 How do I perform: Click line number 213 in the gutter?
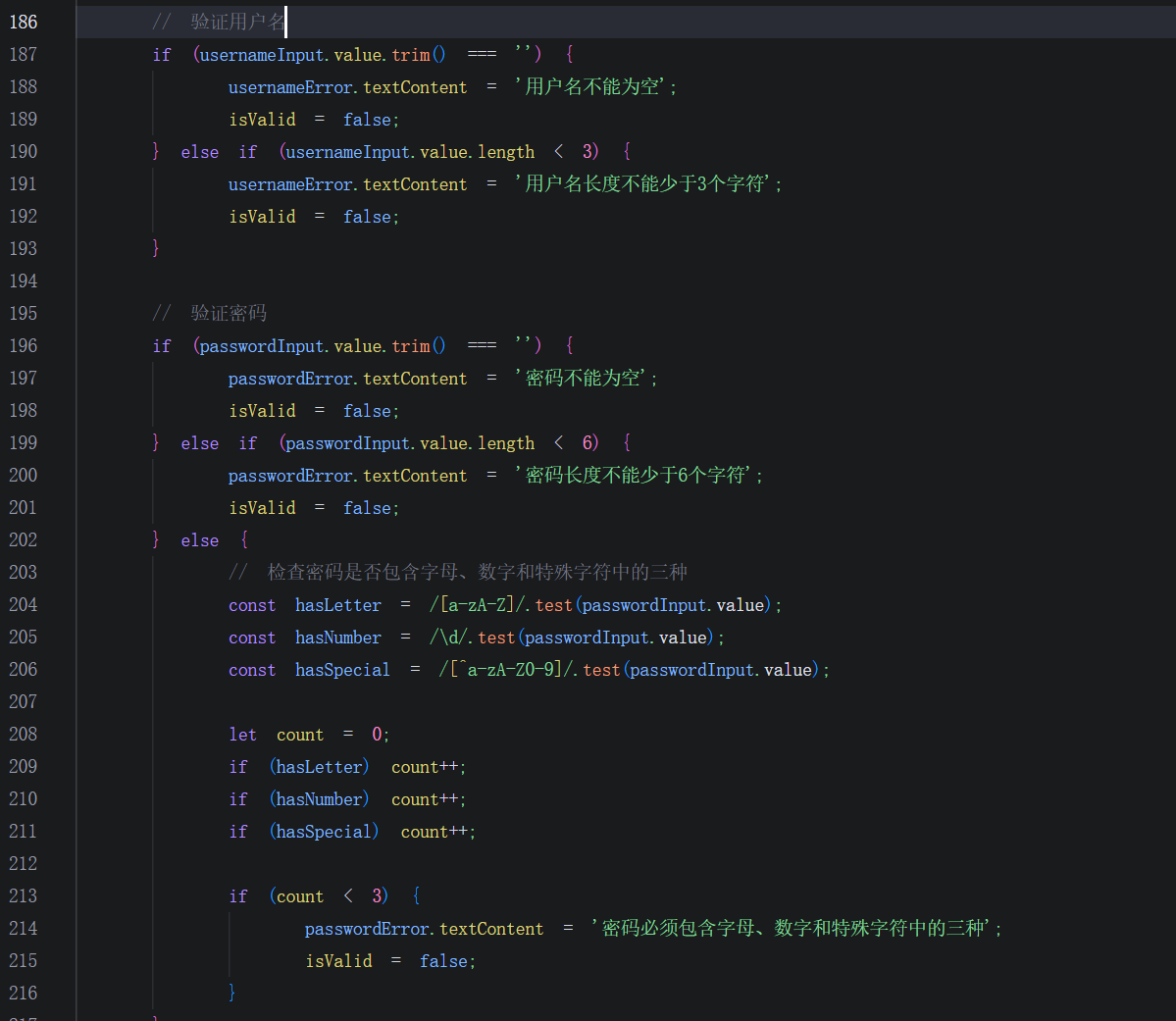[x=24, y=895]
